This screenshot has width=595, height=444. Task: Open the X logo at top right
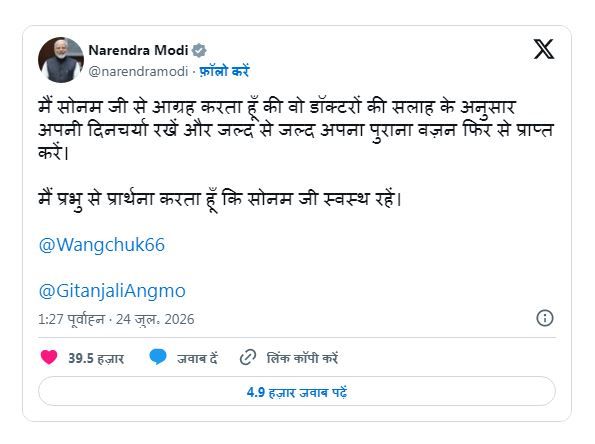544,49
